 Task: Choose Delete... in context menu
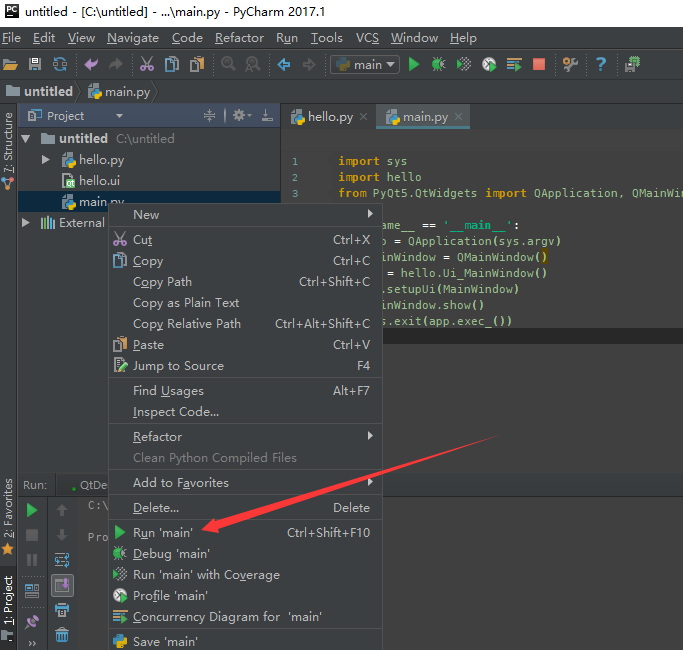click(x=245, y=508)
